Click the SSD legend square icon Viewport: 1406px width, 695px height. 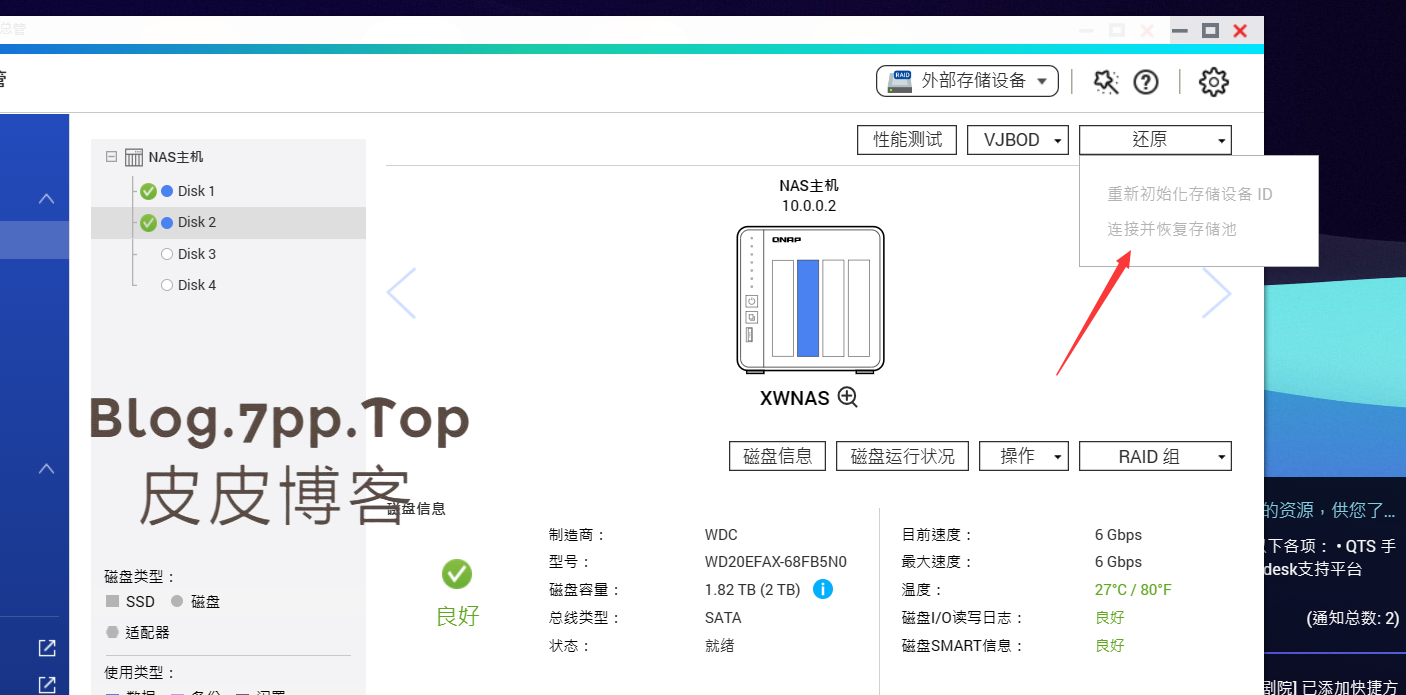[x=112, y=601]
